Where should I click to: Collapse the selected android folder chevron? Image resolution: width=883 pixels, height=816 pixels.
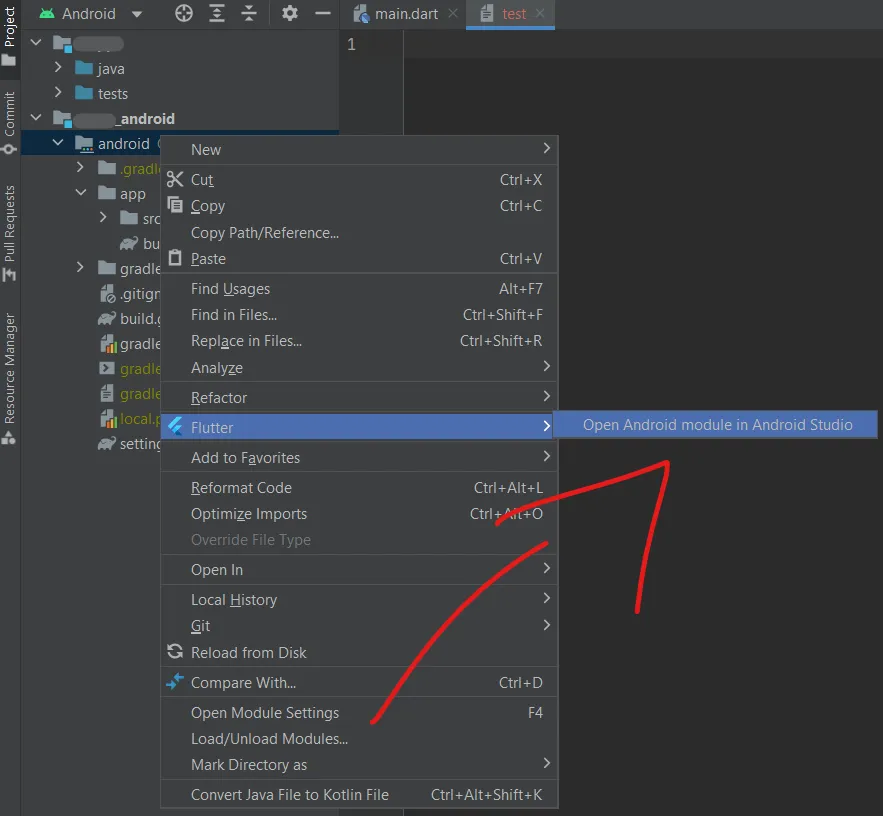pos(57,143)
